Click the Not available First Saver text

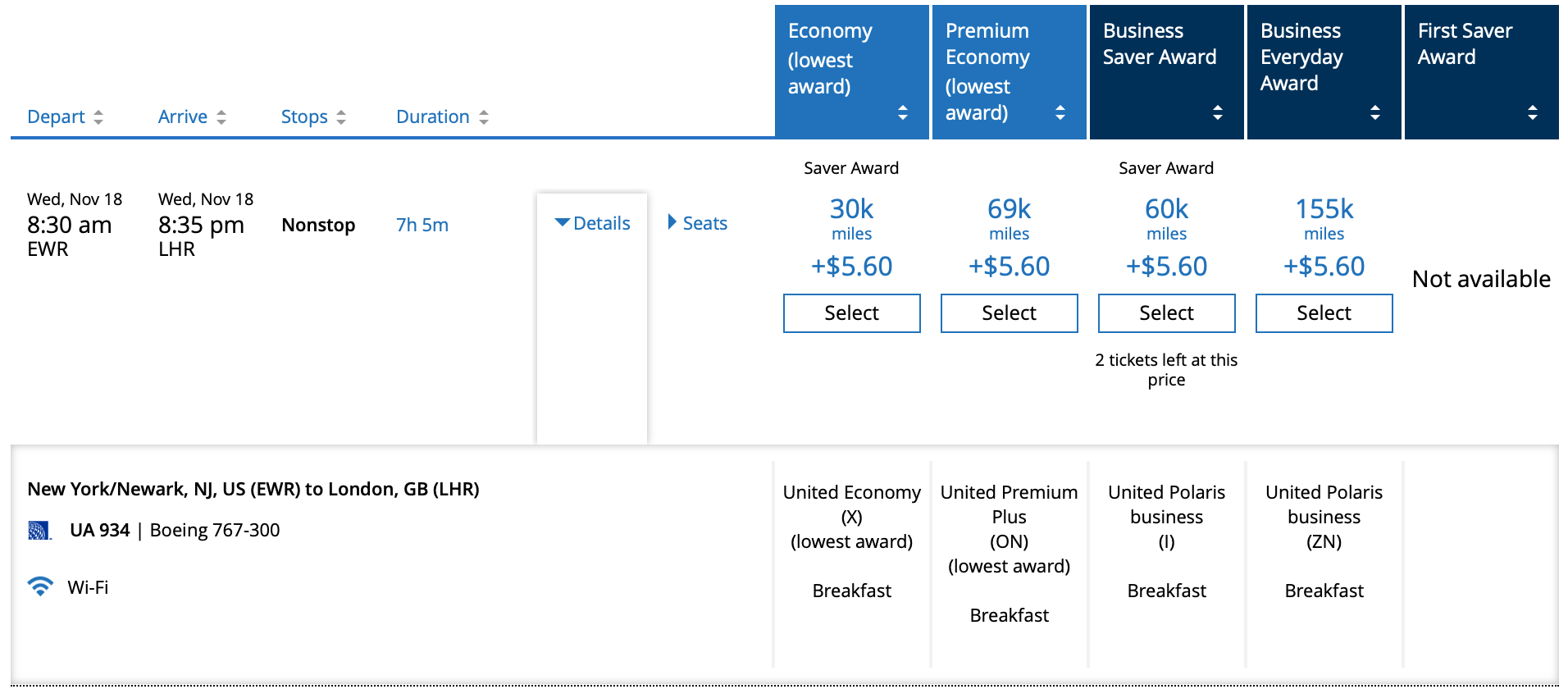coord(1481,279)
